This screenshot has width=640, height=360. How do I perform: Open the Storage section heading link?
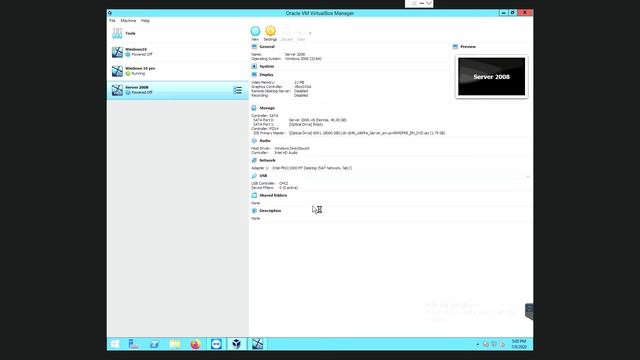point(267,108)
